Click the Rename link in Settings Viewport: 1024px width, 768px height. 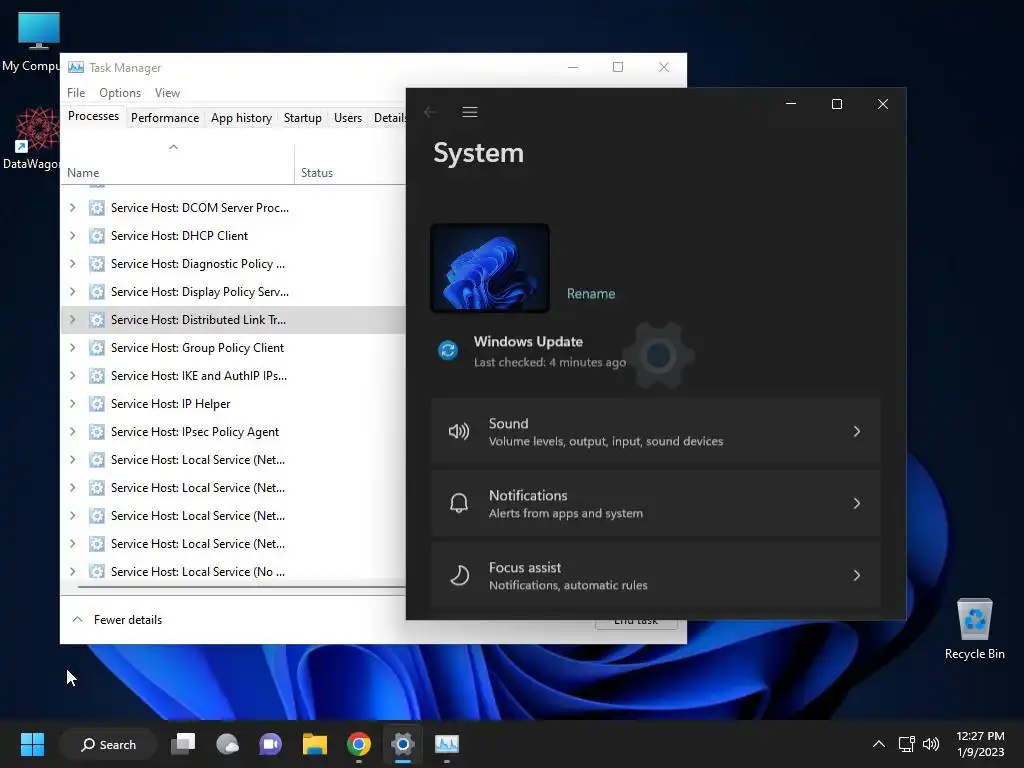[x=590, y=294]
